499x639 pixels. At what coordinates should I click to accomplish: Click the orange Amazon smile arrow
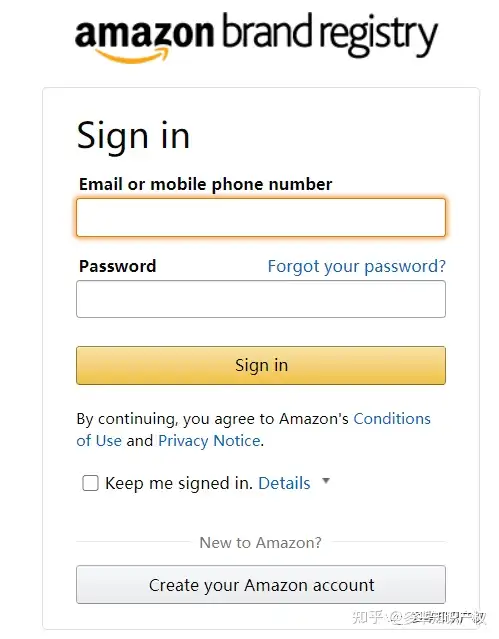pos(131,55)
